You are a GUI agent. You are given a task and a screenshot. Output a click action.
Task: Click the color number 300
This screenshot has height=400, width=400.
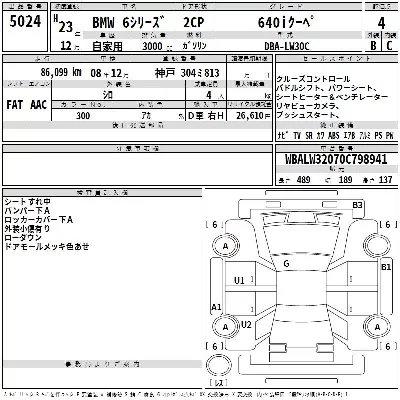[83, 116]
